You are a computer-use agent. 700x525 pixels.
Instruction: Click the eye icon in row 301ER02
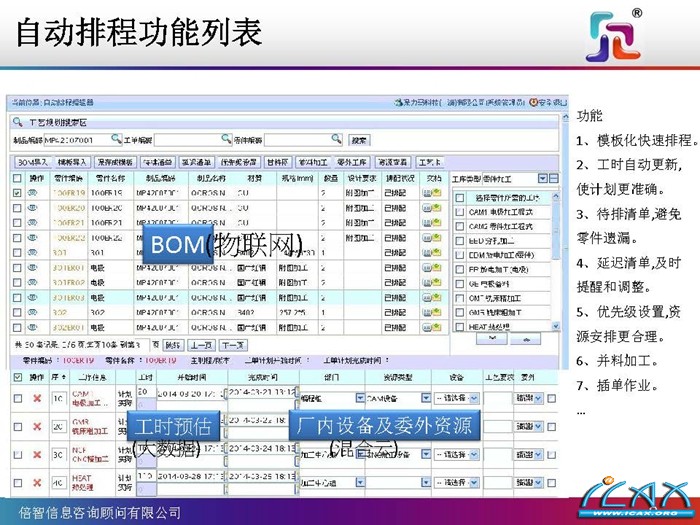click(33, 282)
